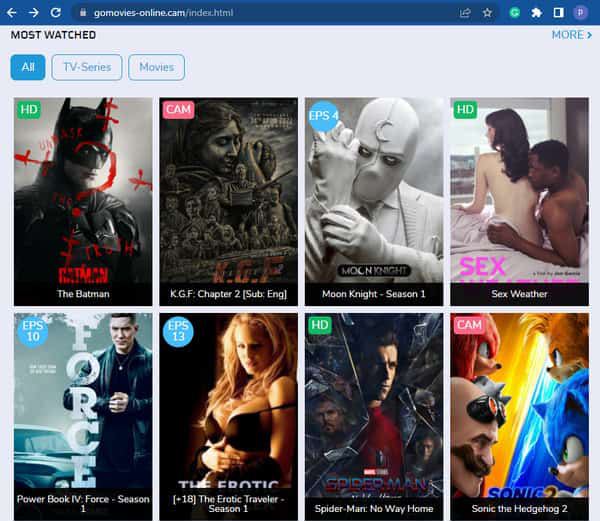The image size is (600, 521).
Task: Click HD badge on Sex Weather
Action: coord(465,110)
